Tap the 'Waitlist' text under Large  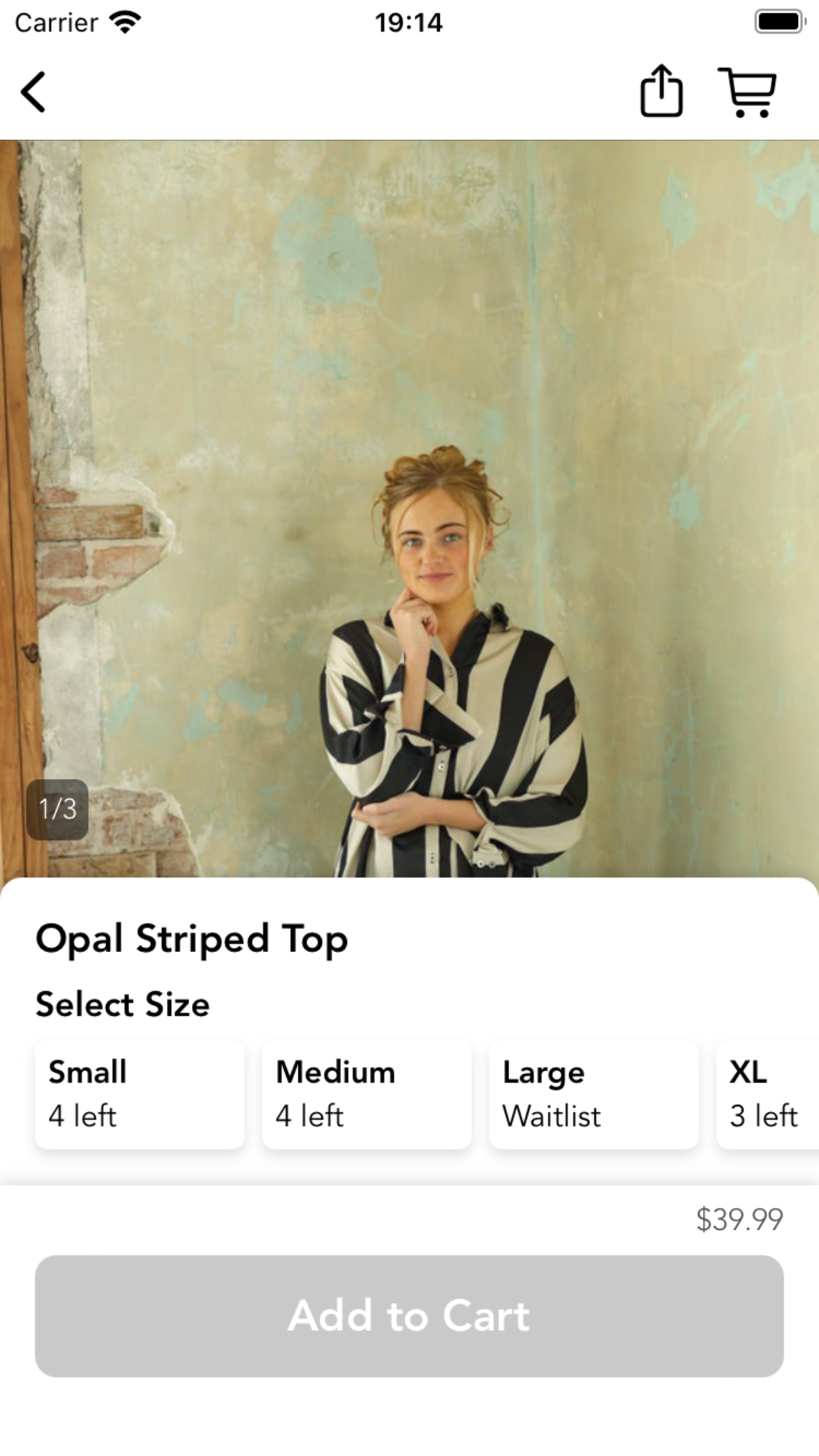(x=551, y=1116)
